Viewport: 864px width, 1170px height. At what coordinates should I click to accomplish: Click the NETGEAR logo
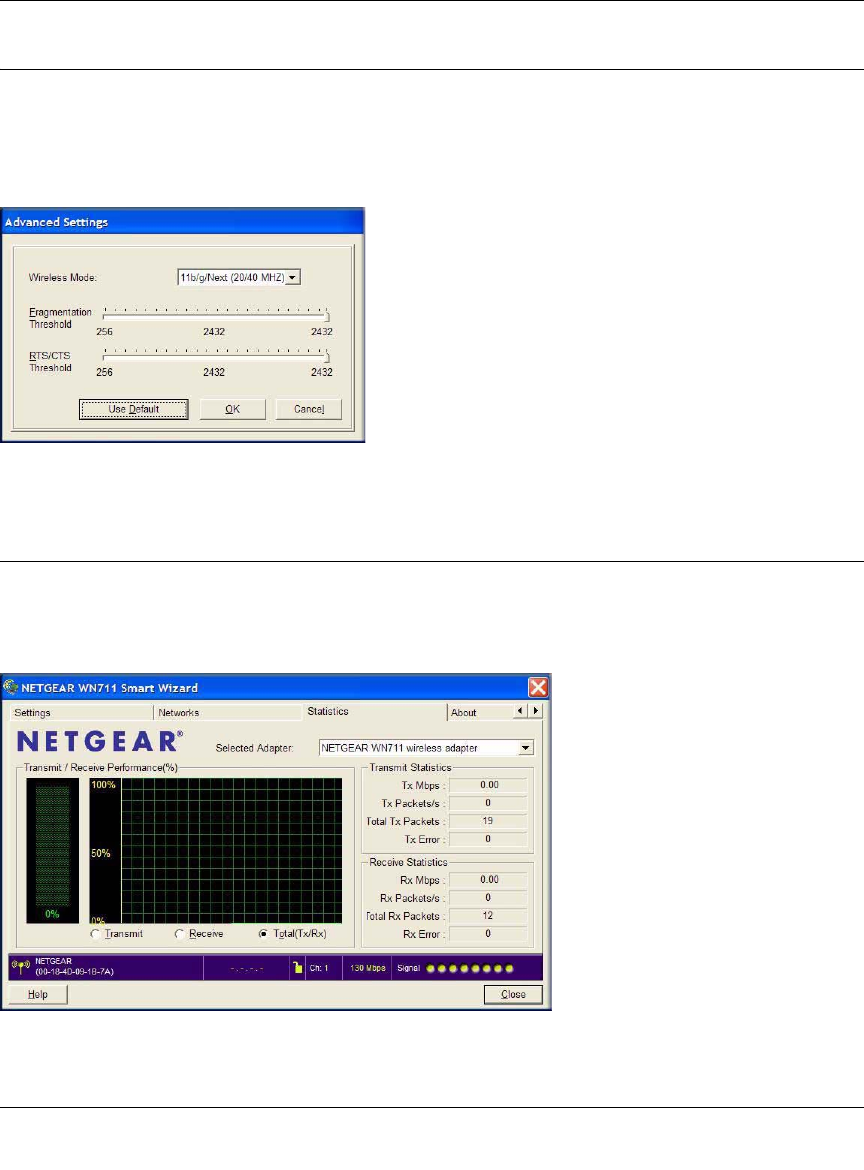tap(99, 742)
